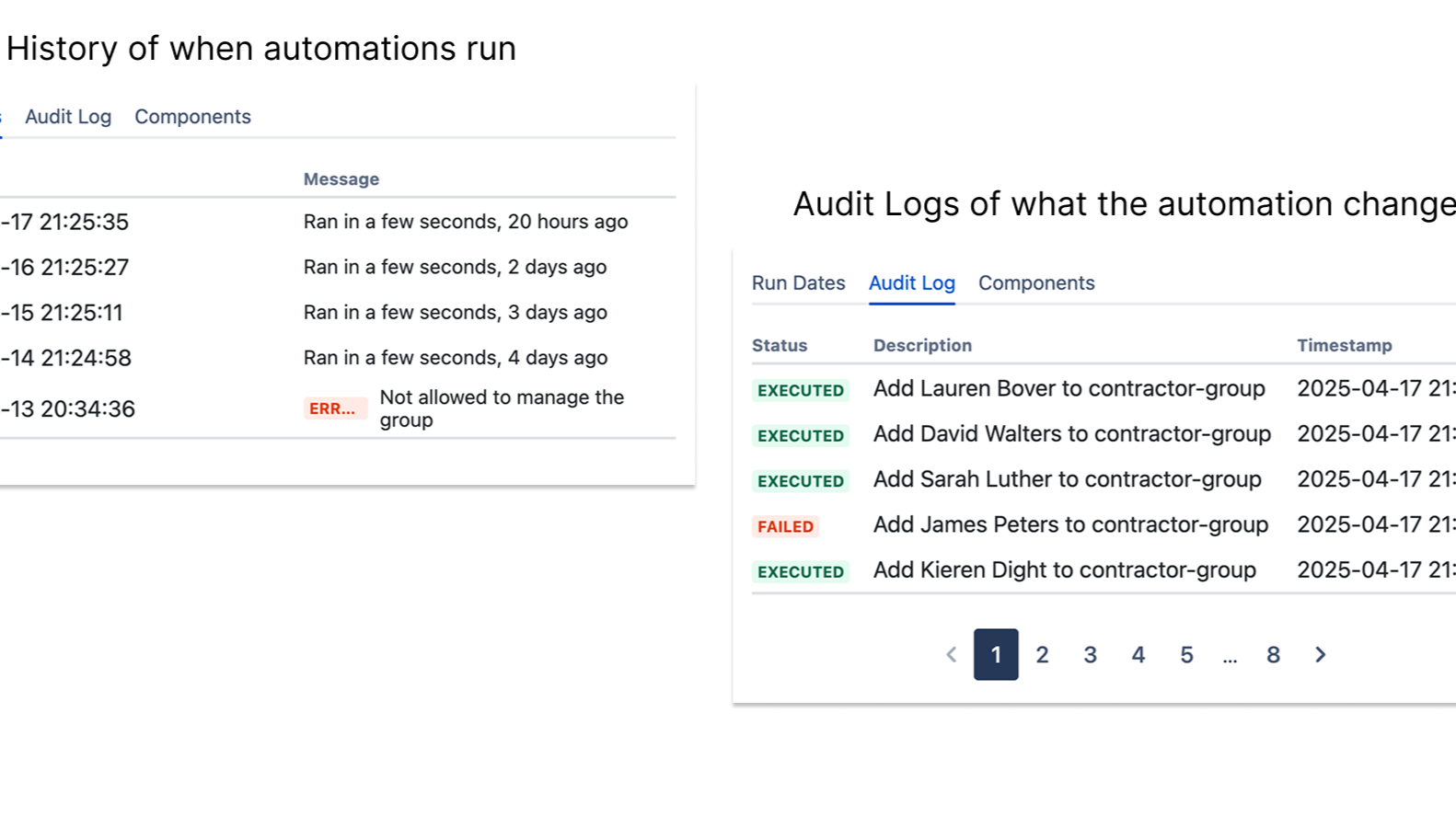The width and height of the screenshot is (1456, 828).
Task: Open the Run Dates tab
Action: [x=798, y=283]
